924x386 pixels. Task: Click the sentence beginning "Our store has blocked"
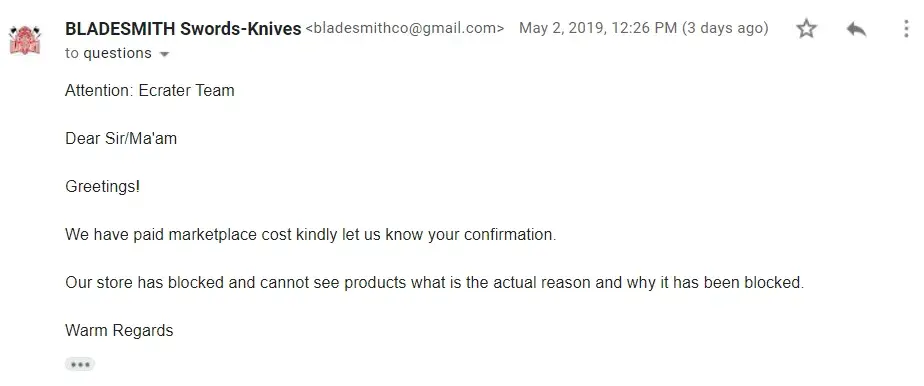point(434,283)
